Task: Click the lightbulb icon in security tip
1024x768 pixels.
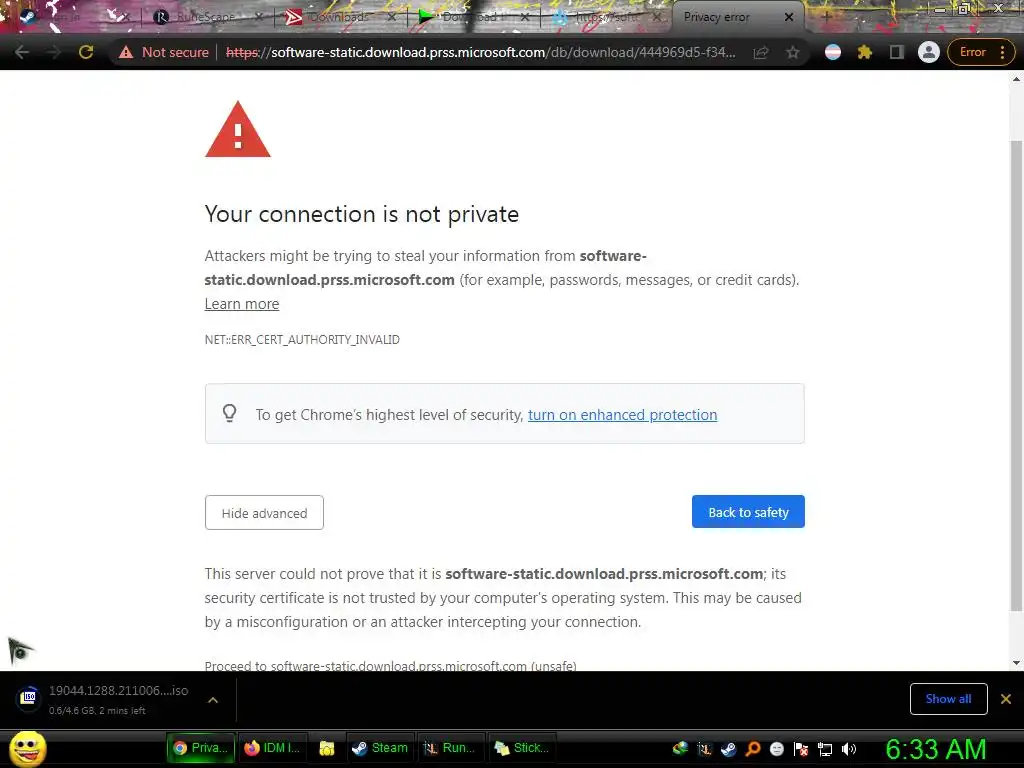Action: [229, 413]
